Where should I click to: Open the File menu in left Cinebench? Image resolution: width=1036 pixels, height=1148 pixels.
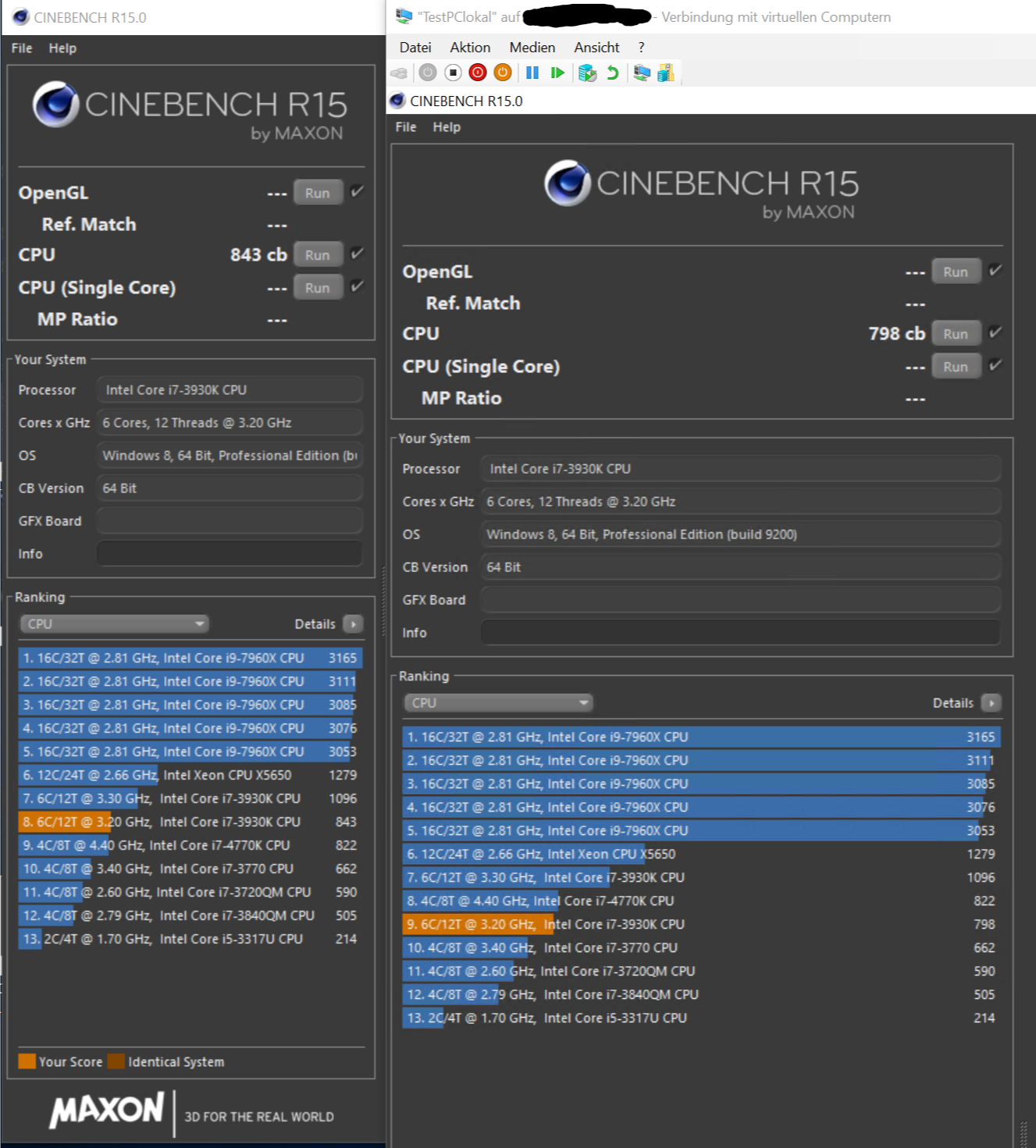(x=22, y=48)
